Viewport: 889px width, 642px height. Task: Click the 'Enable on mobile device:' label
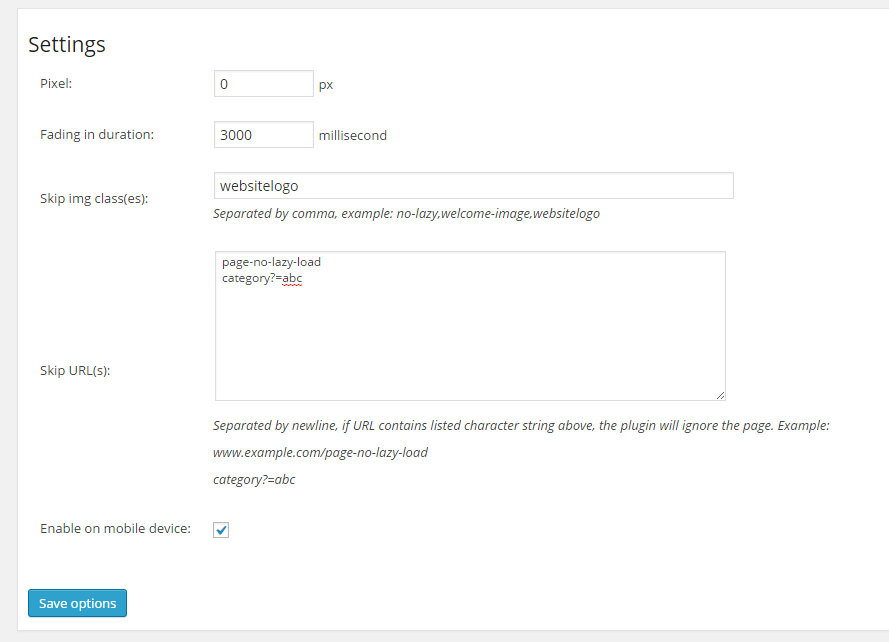pos(115,529)
